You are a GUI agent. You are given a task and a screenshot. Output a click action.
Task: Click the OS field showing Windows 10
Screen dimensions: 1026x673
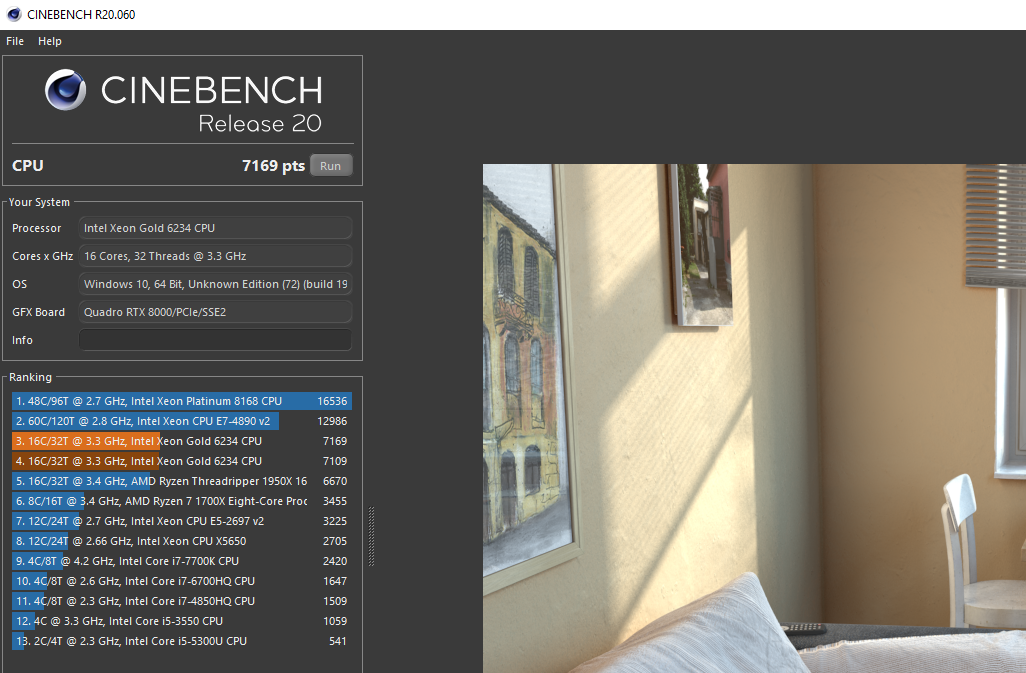(x=215, y=284)
